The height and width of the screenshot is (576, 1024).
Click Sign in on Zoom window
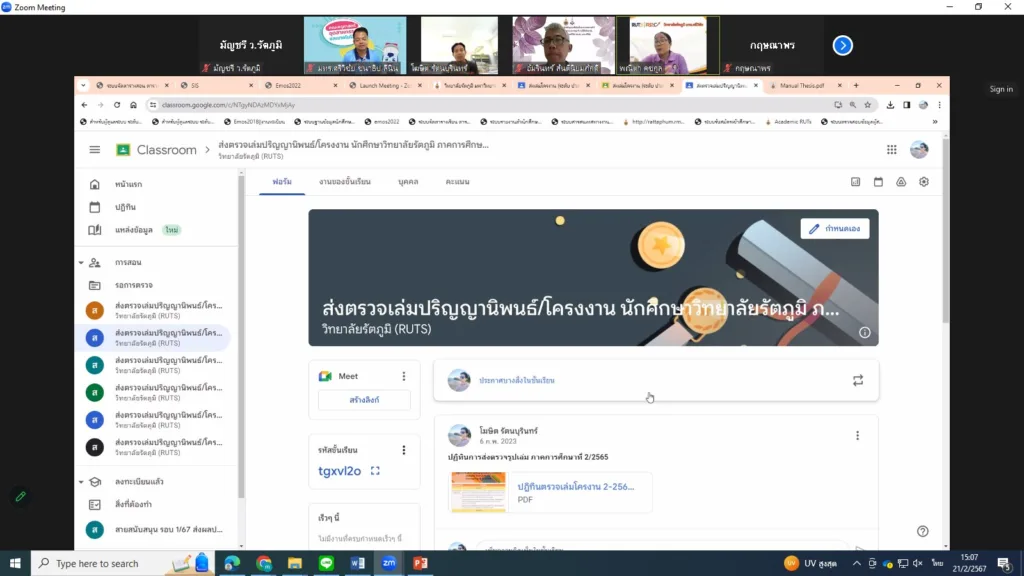tap(1000, 89)
